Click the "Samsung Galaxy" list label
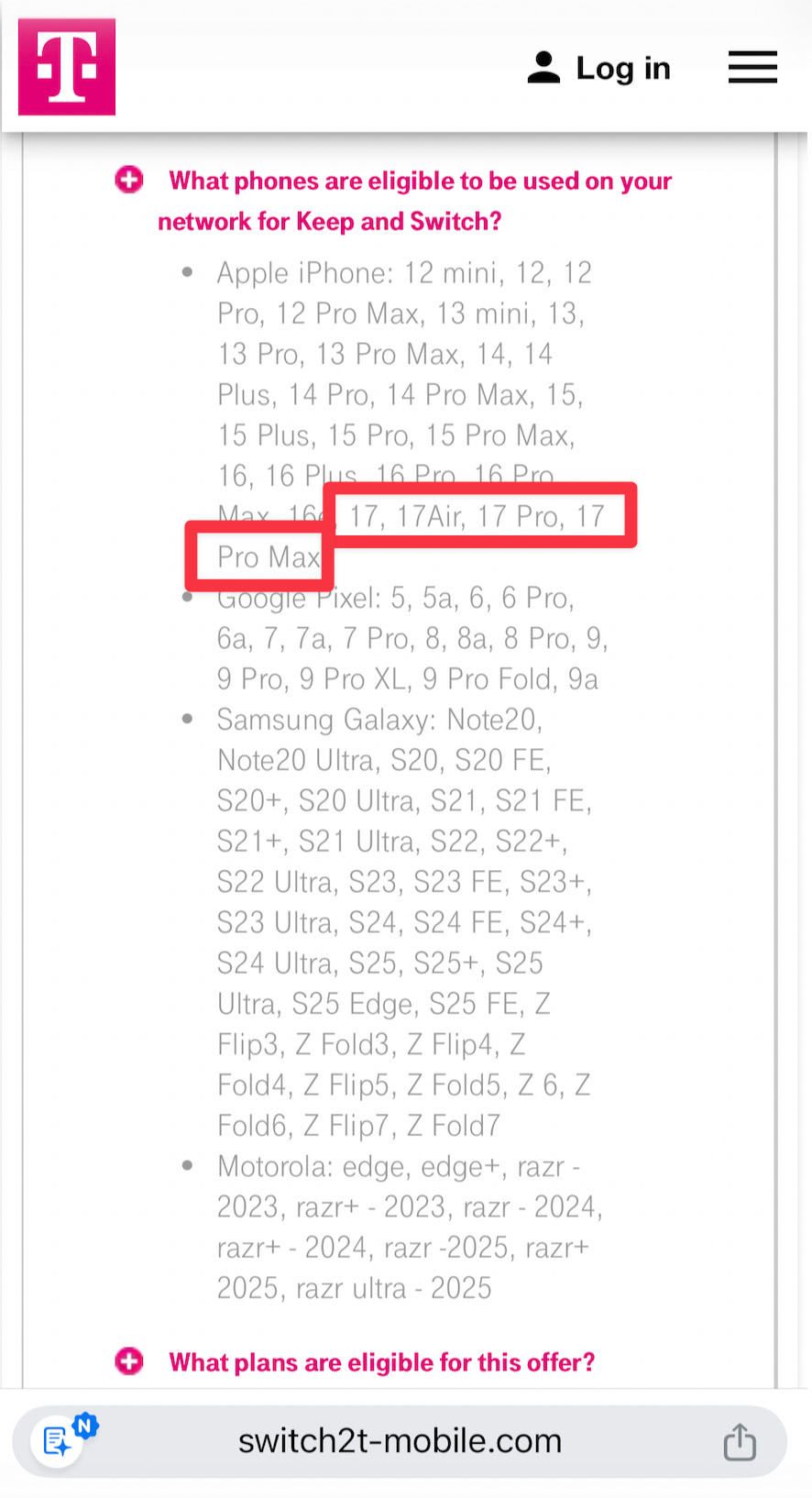The image size is (812, 1498). pyautogui.click(x=325, y=720)
